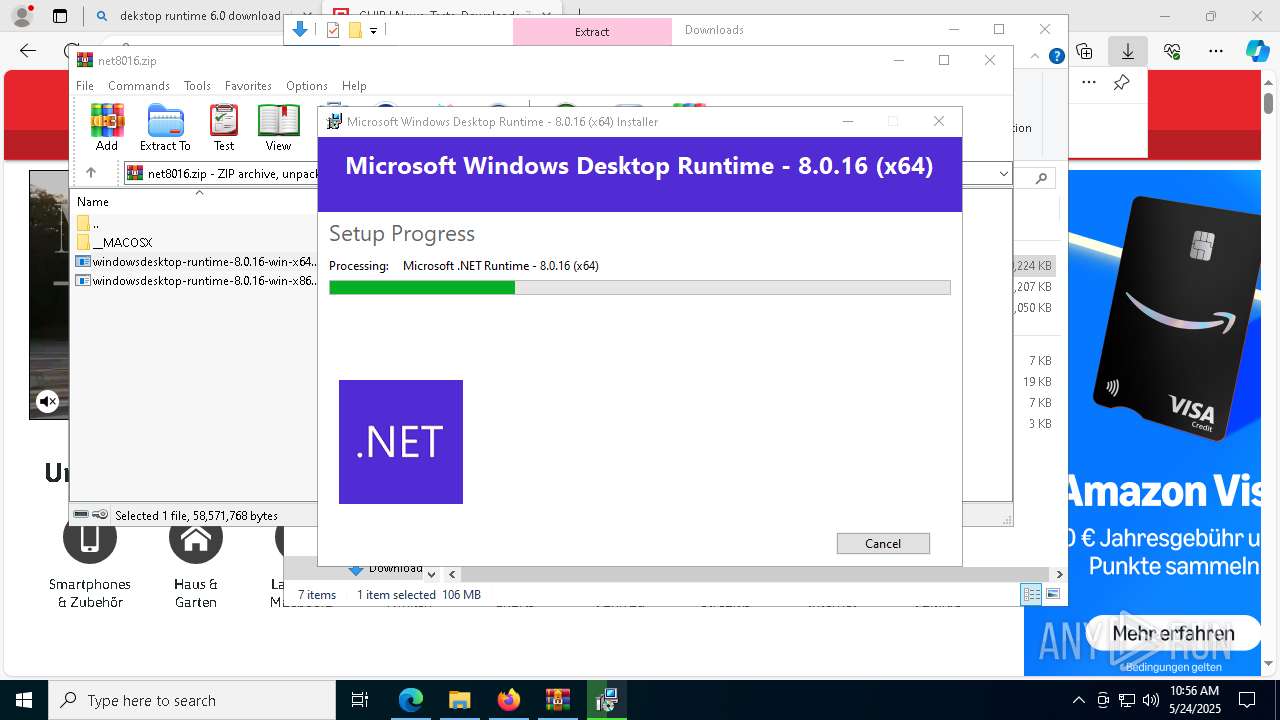Image resolution: width=1280 pixels, height=720 pixels.
Task: Open Edge Browser essentials heart icon
Action: 1172,51
